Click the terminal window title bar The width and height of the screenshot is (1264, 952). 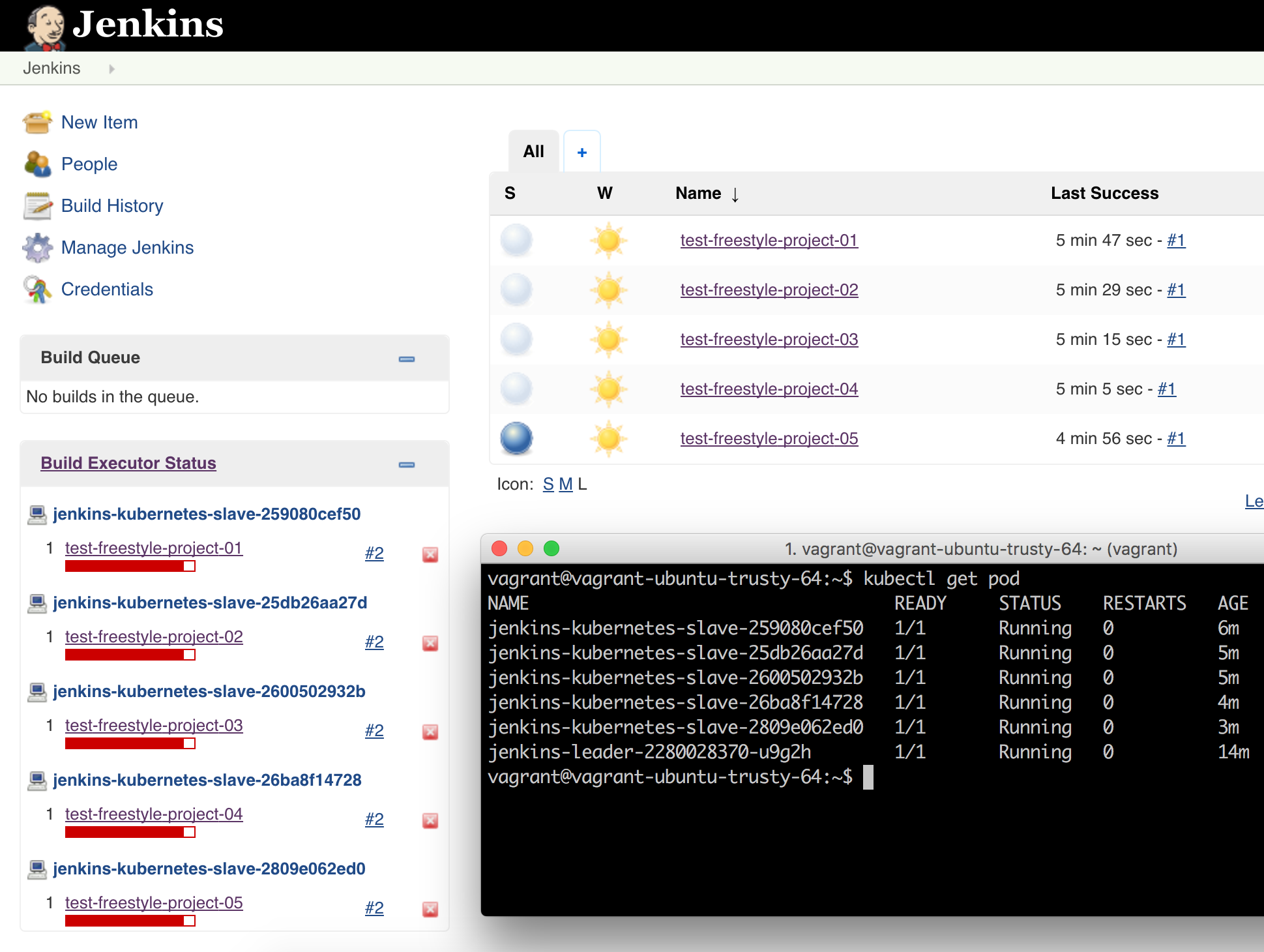click(872, 549)
